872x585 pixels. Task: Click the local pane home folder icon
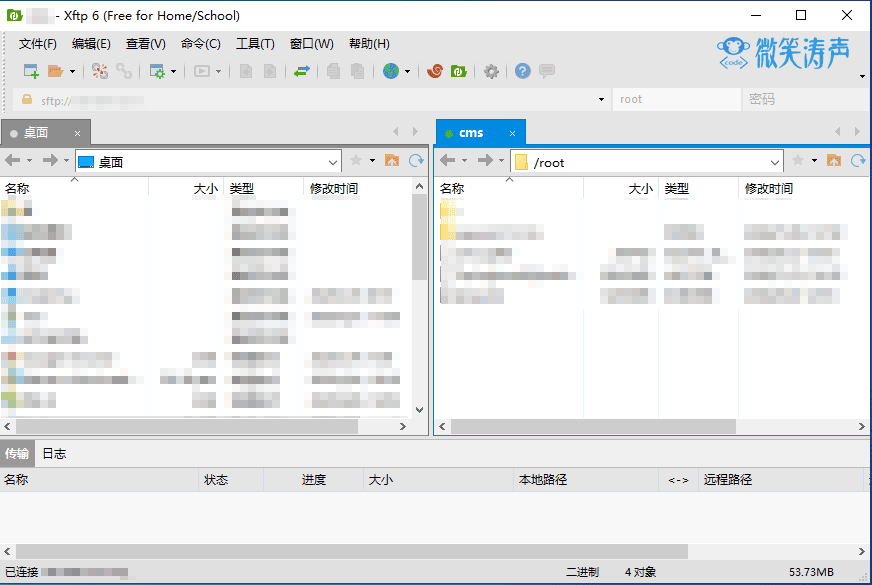tap(392, 161)
